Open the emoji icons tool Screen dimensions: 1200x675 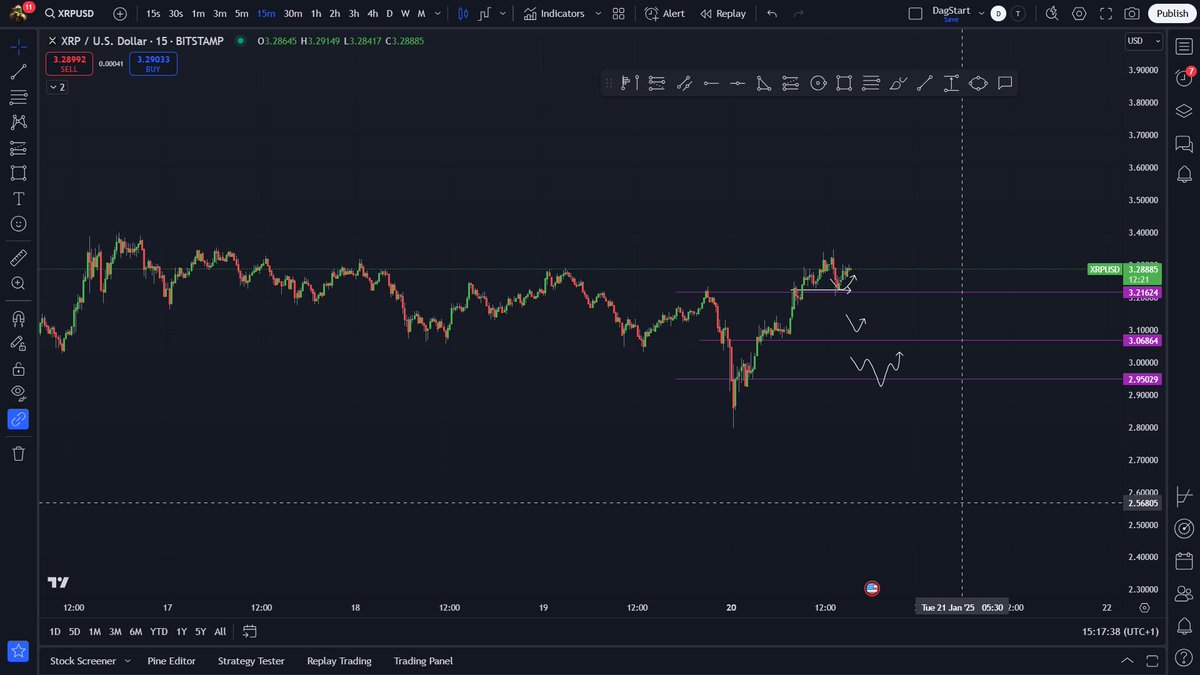click(x=18, y=224)
